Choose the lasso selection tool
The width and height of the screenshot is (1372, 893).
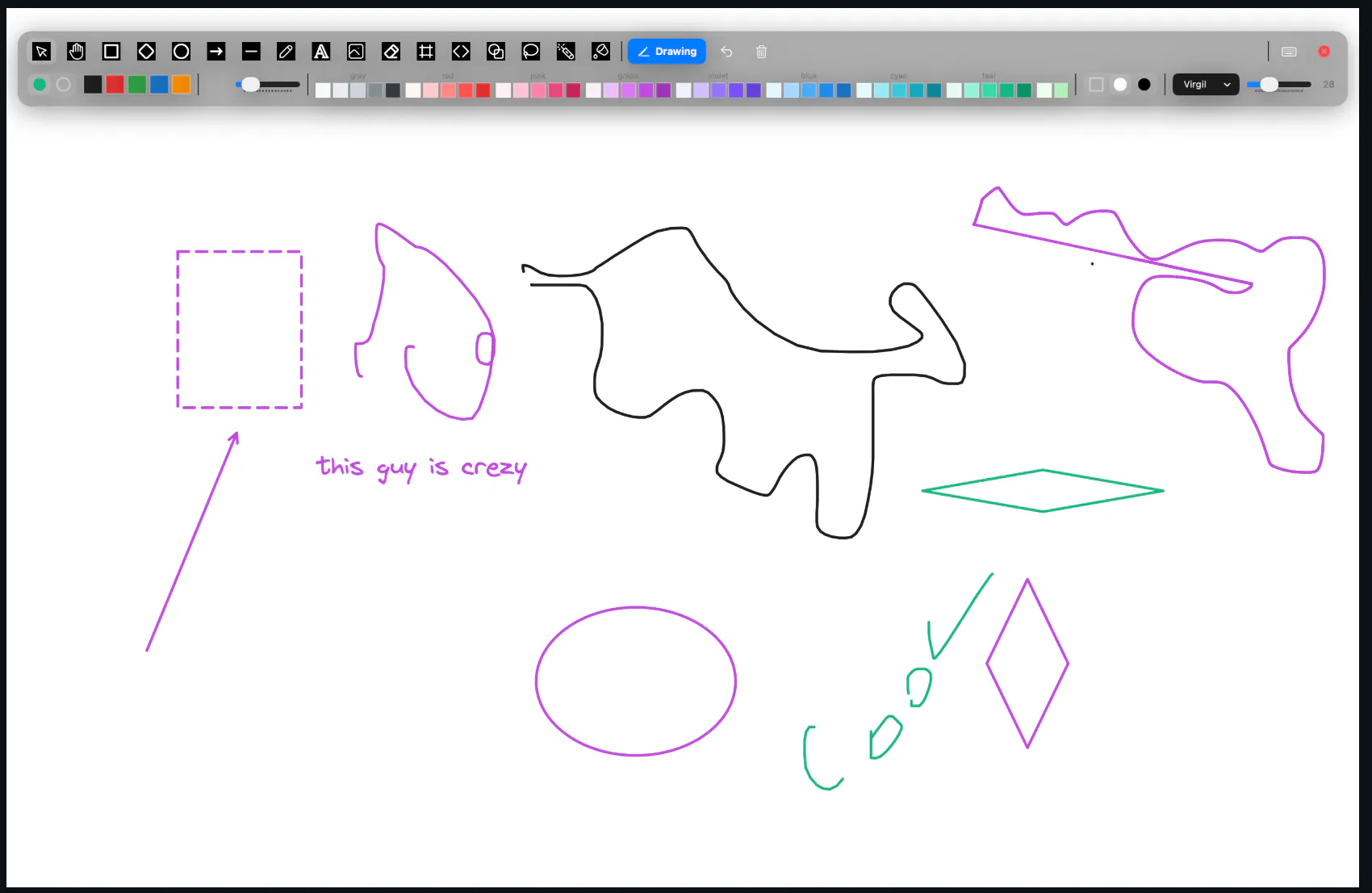pos(531,52)
